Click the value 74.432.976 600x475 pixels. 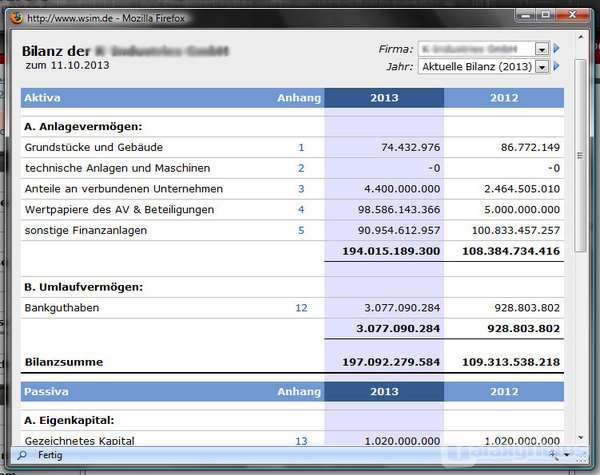411,147
